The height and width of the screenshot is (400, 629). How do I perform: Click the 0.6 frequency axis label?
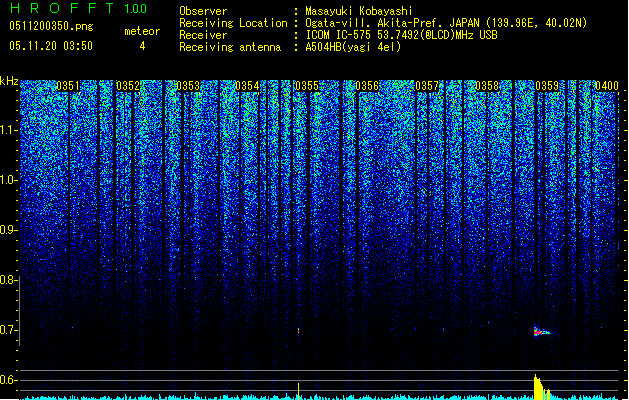(8, 380)
